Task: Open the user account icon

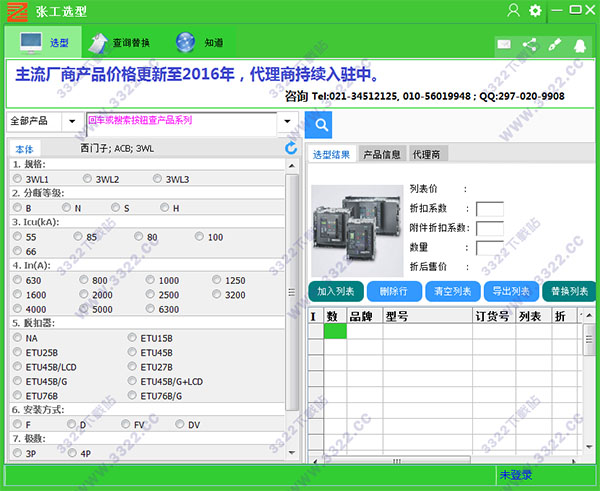Action: point(513,11)
